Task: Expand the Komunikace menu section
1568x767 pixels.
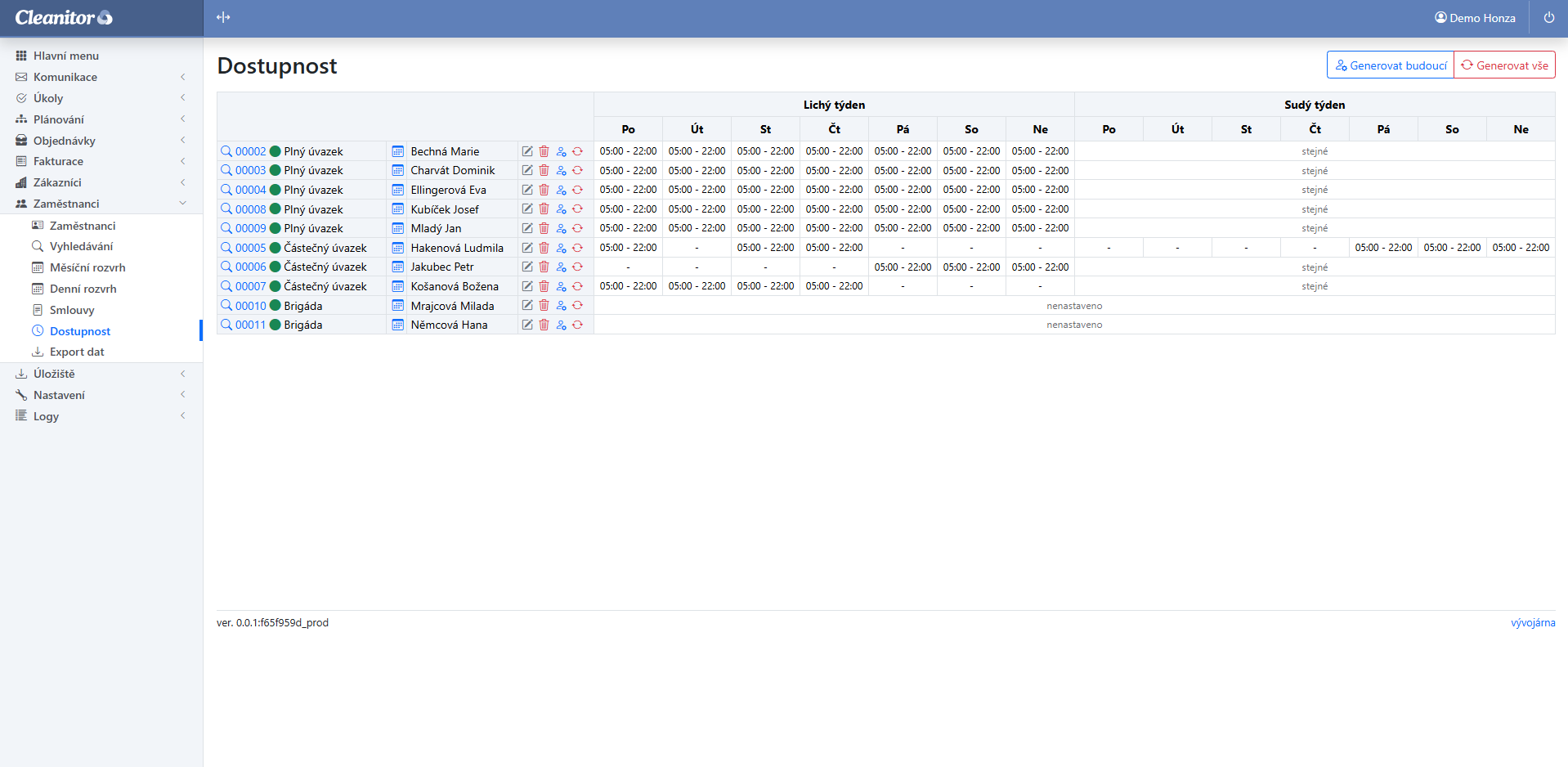Action: [x=65, y=77]
